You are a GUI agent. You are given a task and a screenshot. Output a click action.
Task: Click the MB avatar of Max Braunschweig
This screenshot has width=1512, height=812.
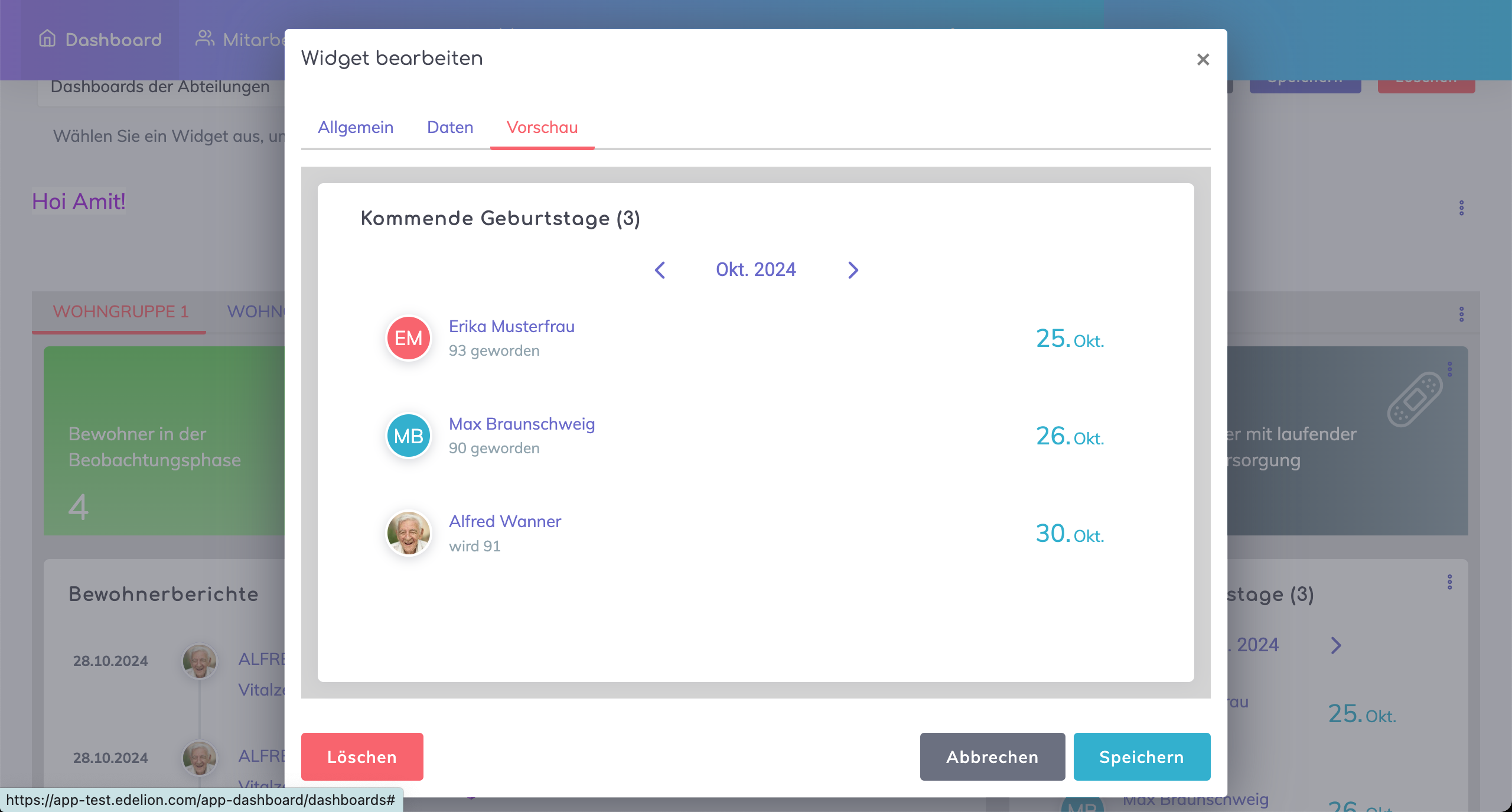coord(408,436)
